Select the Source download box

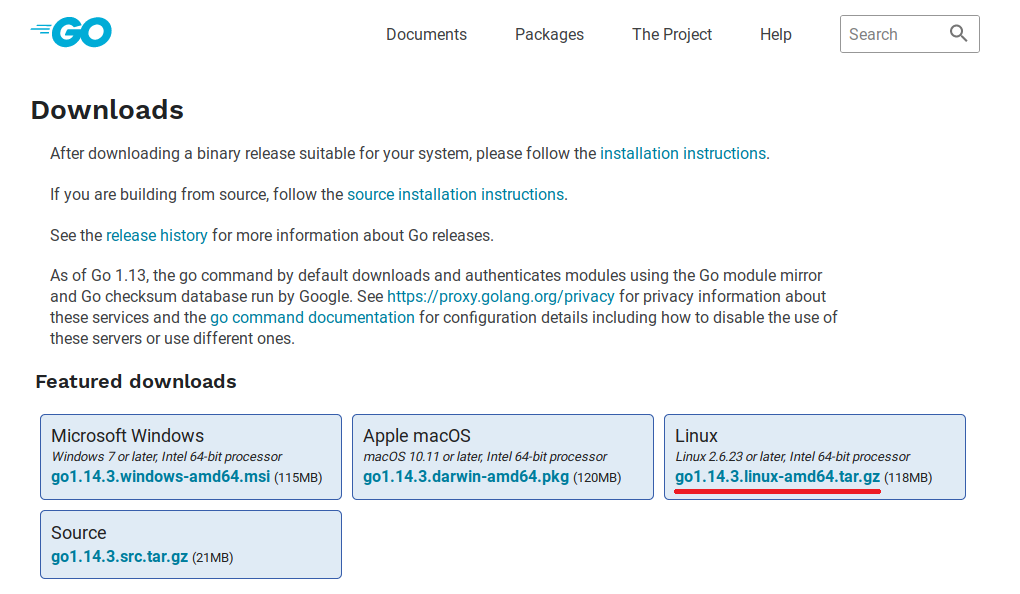point(191,545)
